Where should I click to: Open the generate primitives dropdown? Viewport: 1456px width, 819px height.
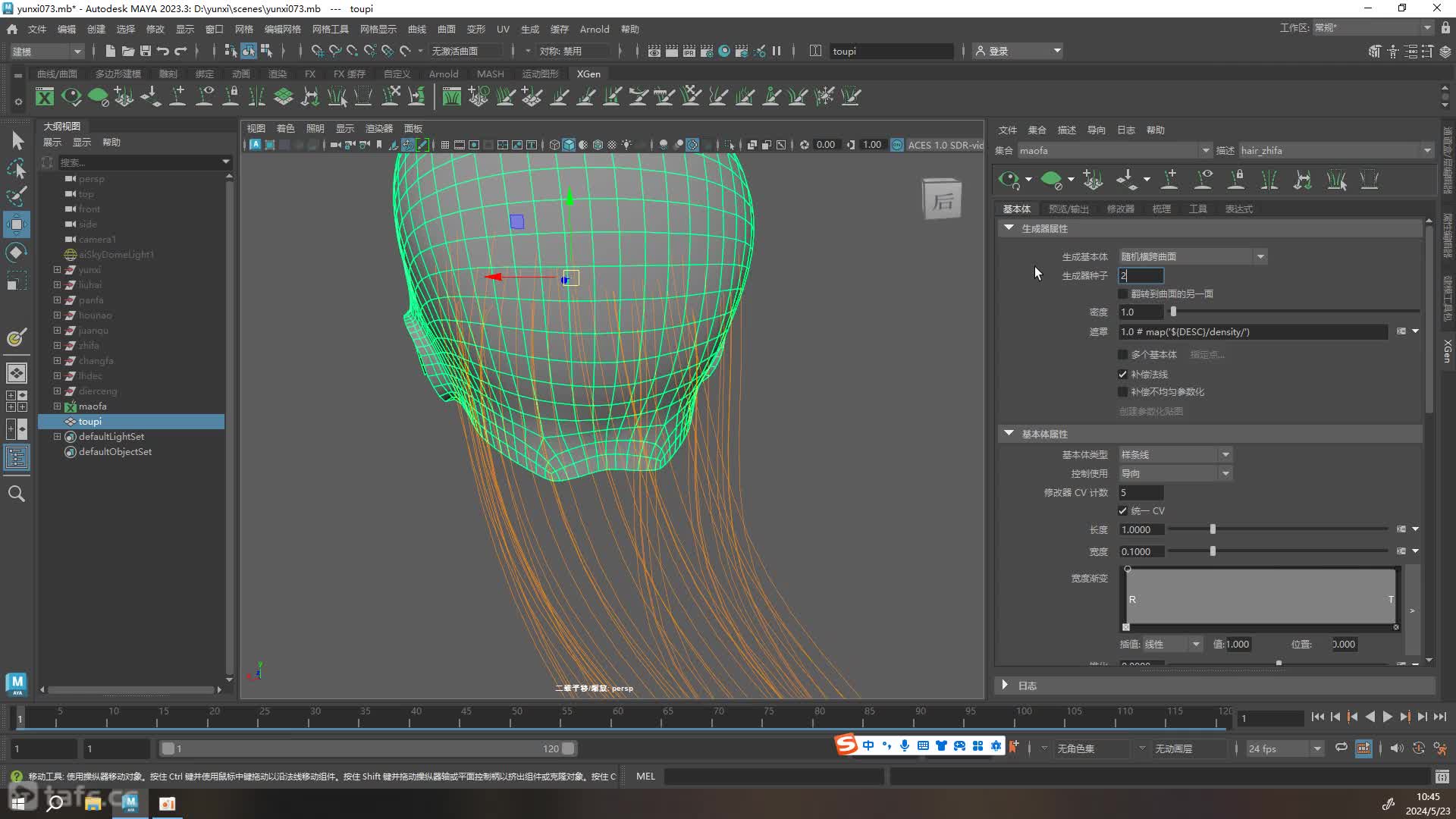[x=1192, y=256]
